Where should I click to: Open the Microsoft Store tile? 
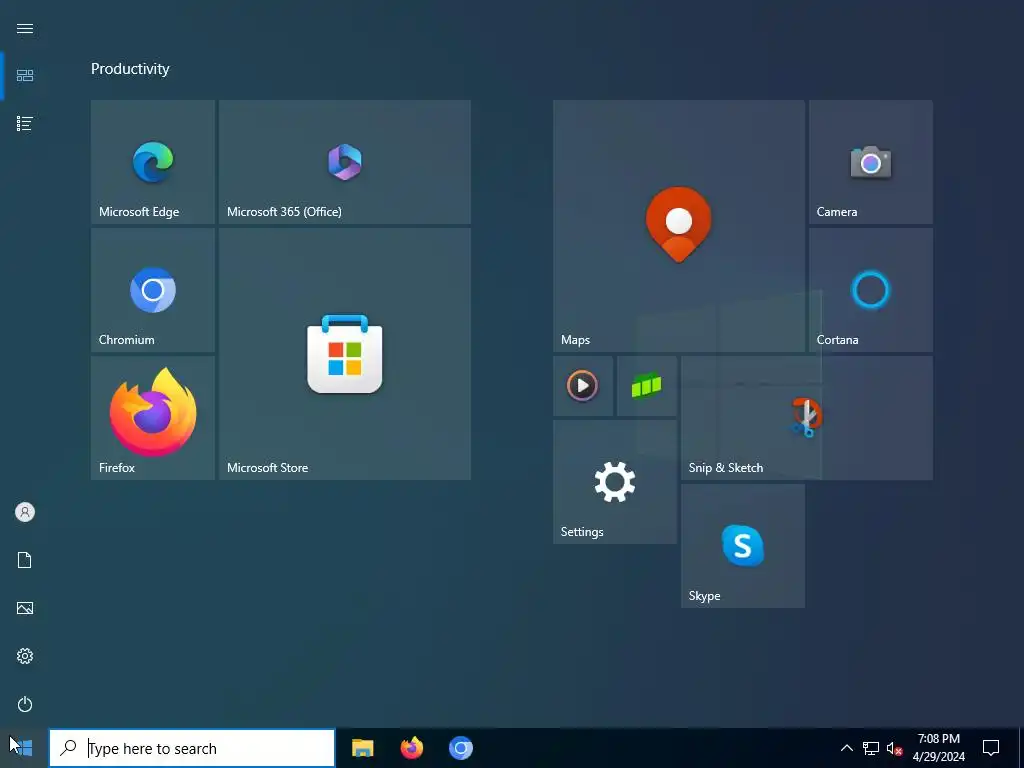click(345, 354)
